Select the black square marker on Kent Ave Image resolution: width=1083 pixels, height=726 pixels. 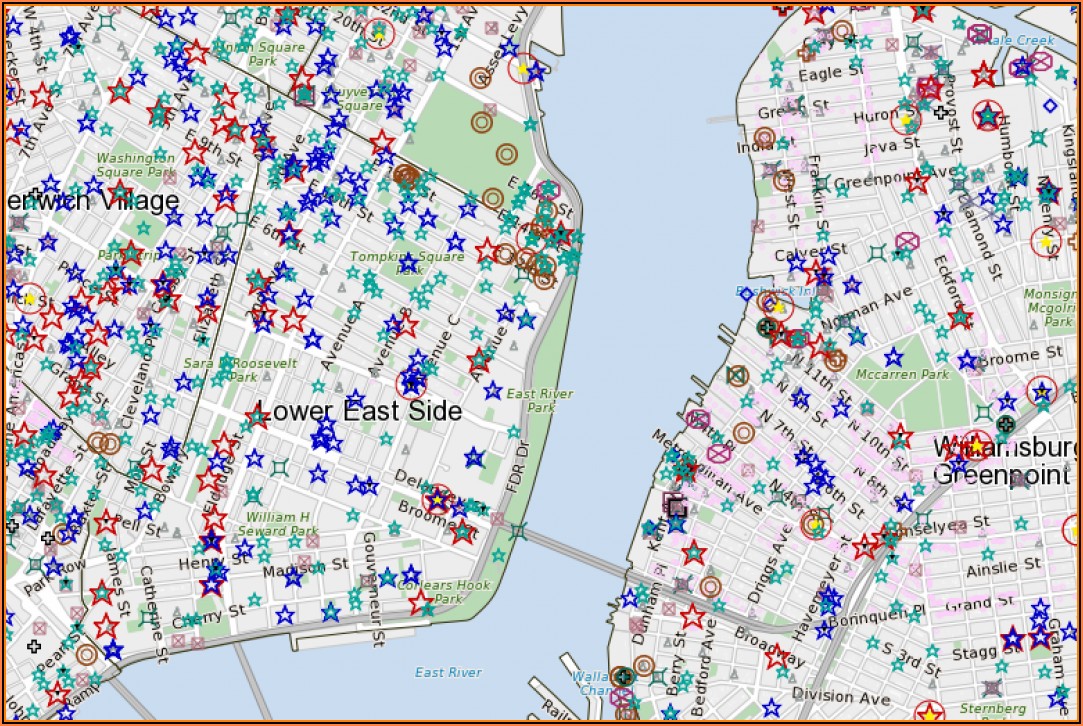pos(677,508)
